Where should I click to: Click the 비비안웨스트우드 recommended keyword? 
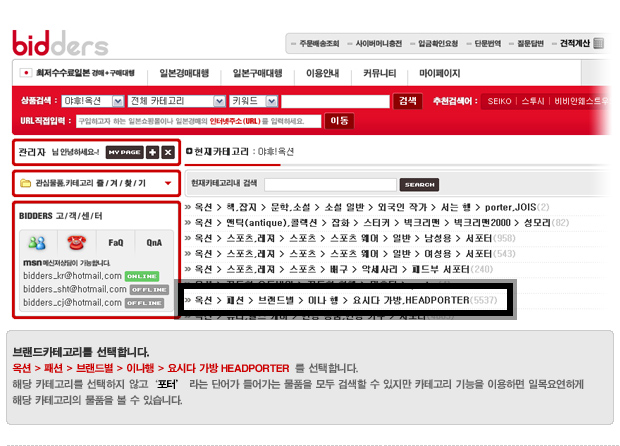point(581,101)
